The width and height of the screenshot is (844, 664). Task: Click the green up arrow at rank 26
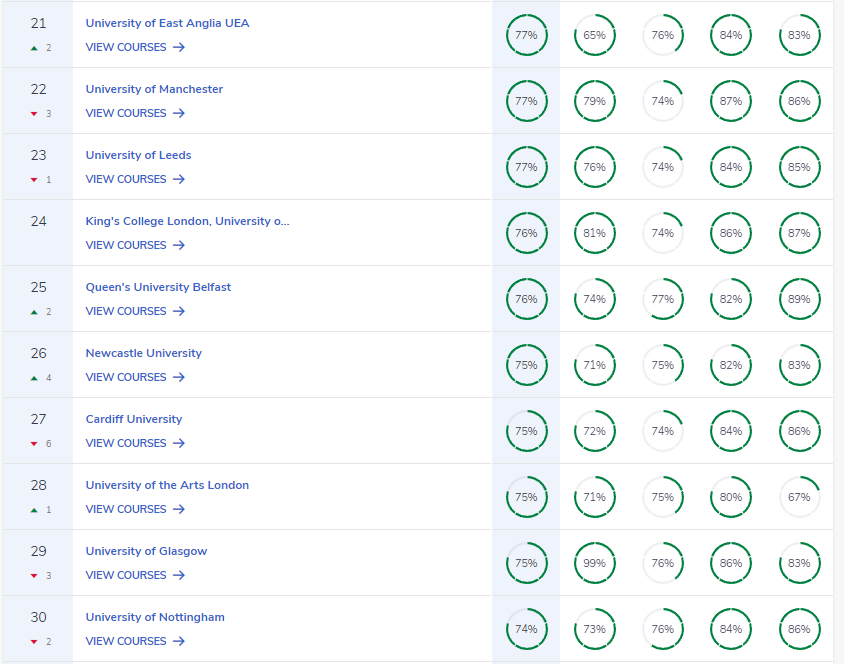pyautogui.click(x=34, y=378)
